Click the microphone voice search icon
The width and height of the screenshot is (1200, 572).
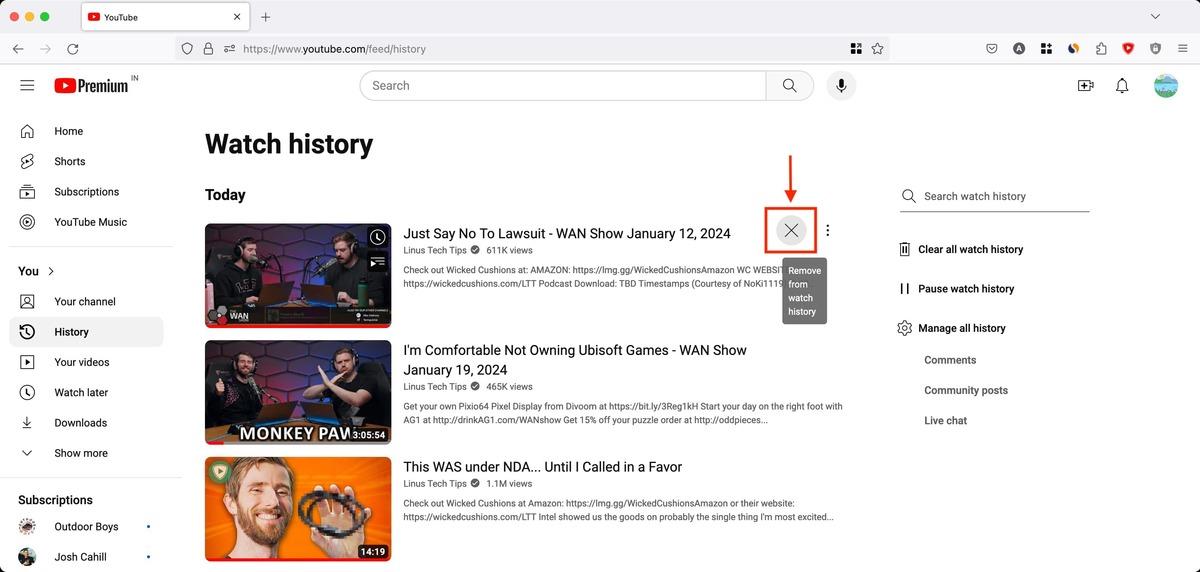coord(841,86)
